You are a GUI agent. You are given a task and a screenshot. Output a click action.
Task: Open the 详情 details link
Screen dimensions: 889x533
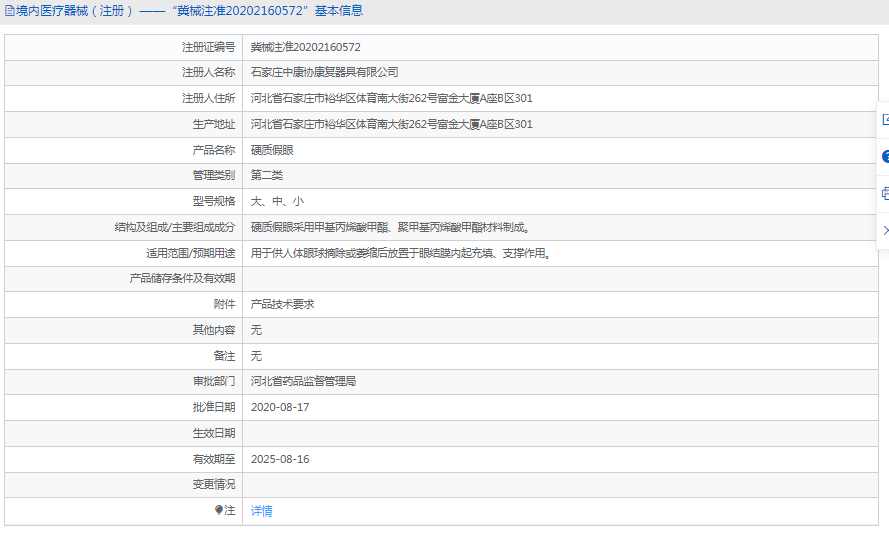click(x=261, y=511)
